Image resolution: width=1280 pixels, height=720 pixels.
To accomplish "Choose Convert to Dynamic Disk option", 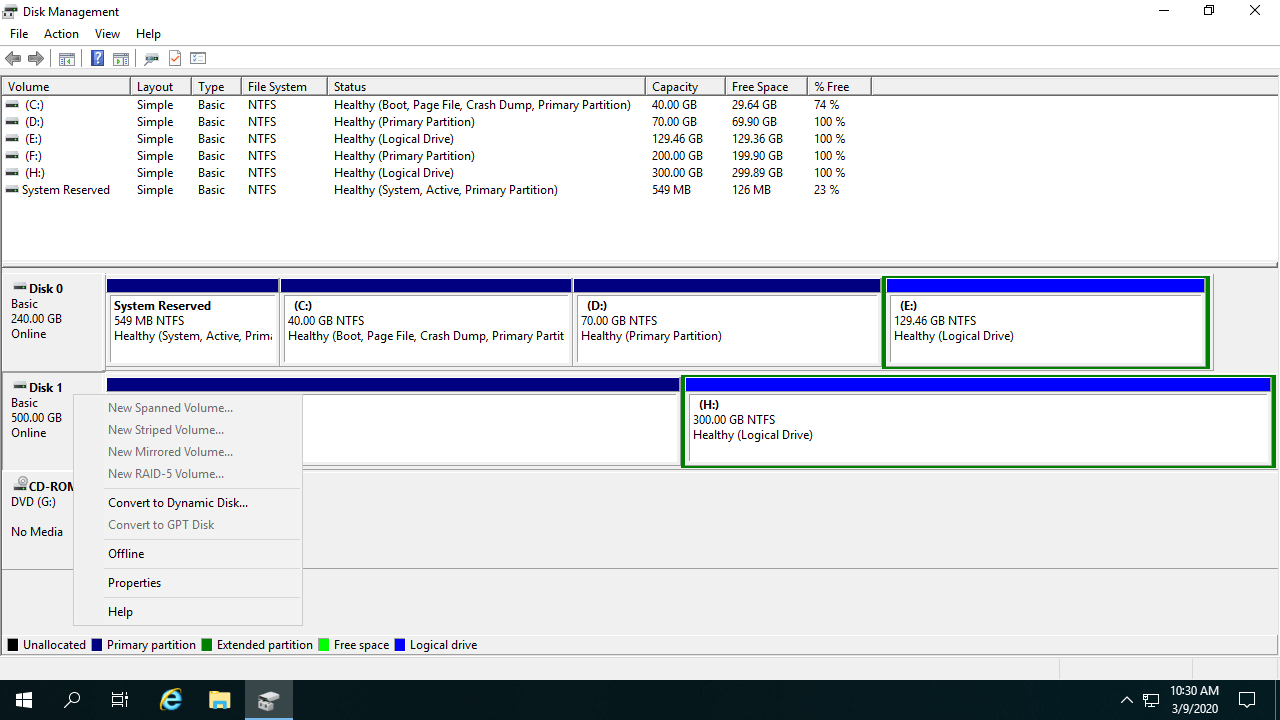I will 178,503.
